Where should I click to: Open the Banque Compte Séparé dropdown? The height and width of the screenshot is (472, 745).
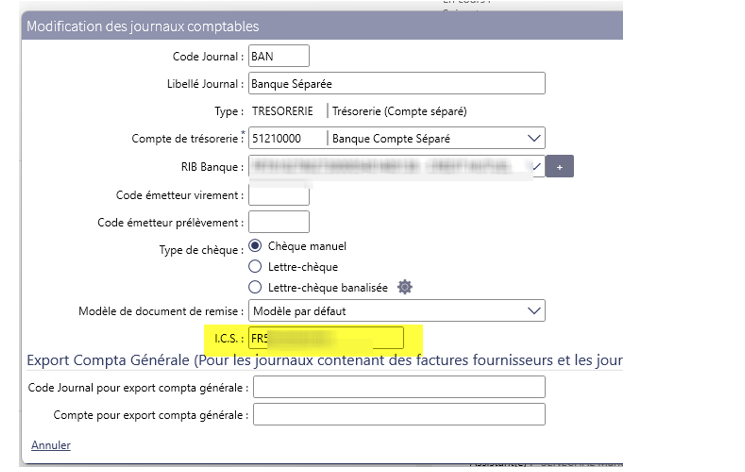coord(534,138)
